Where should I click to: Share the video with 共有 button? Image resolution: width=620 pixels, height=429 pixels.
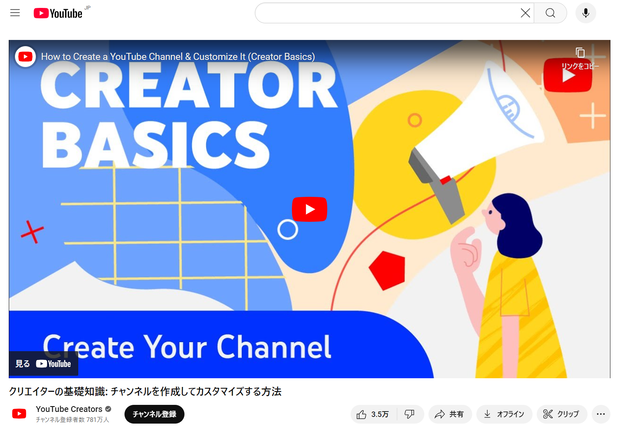[x=450, y=414]
